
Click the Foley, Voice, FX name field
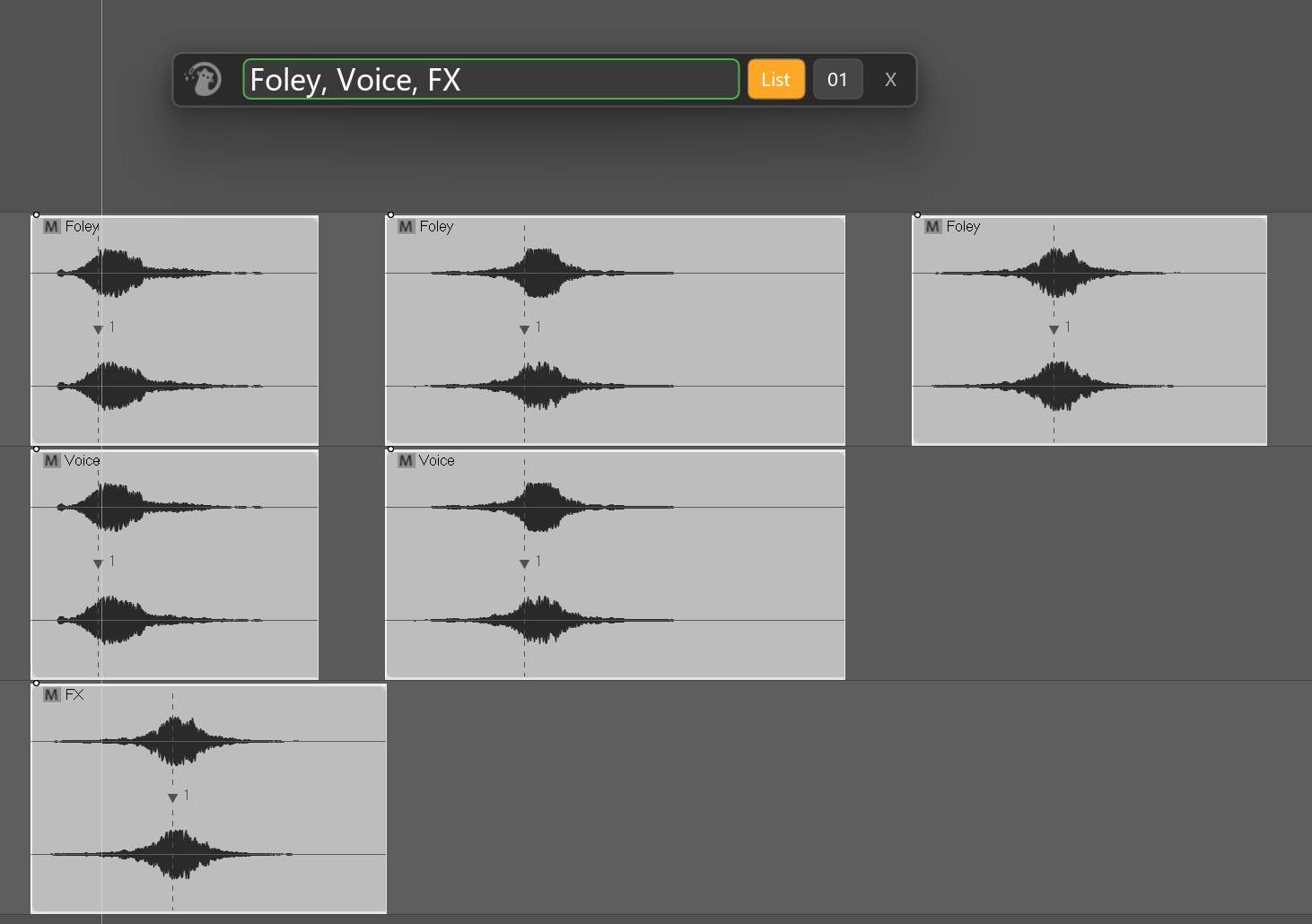[491, 79]
